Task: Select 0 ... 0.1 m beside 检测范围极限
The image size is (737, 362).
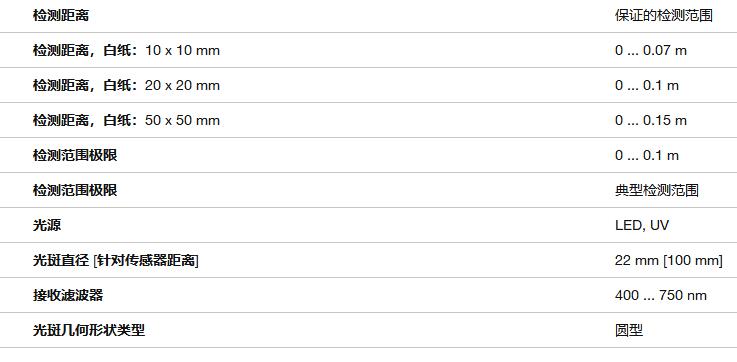Action: (647, 155)
